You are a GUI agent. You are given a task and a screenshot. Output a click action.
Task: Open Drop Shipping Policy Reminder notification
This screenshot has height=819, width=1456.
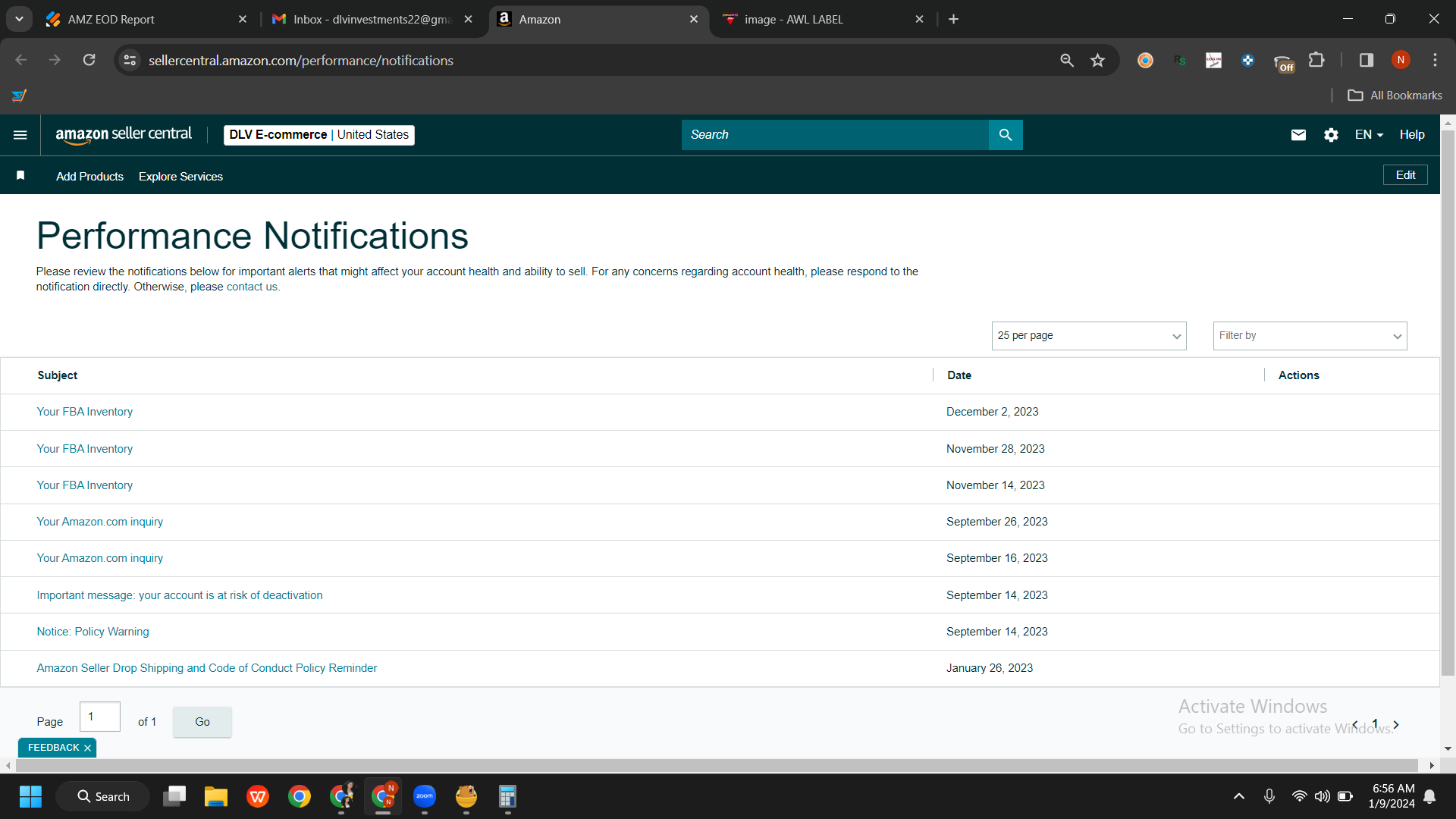click(x=207, y=668)
